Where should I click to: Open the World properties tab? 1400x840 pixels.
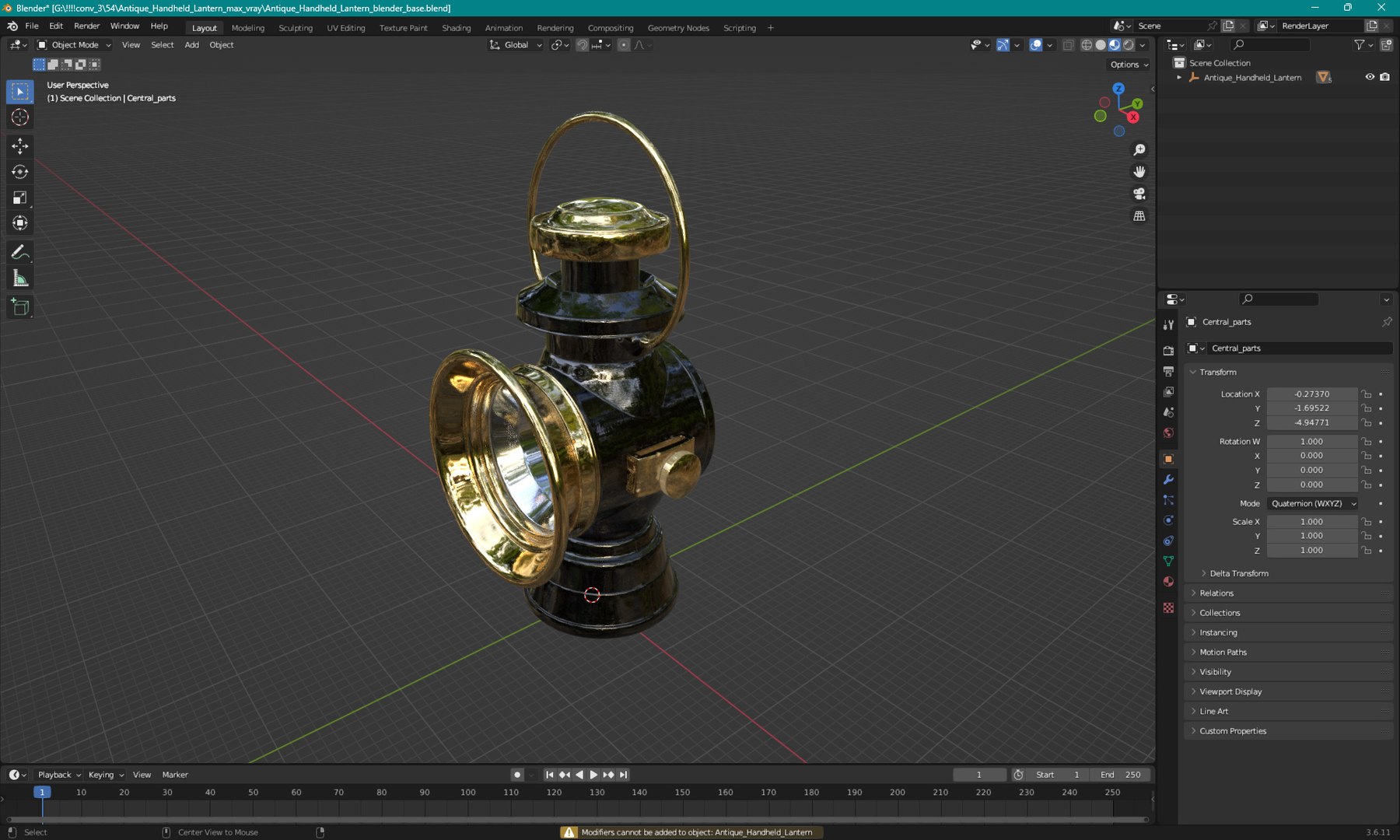pos(1168,433)
